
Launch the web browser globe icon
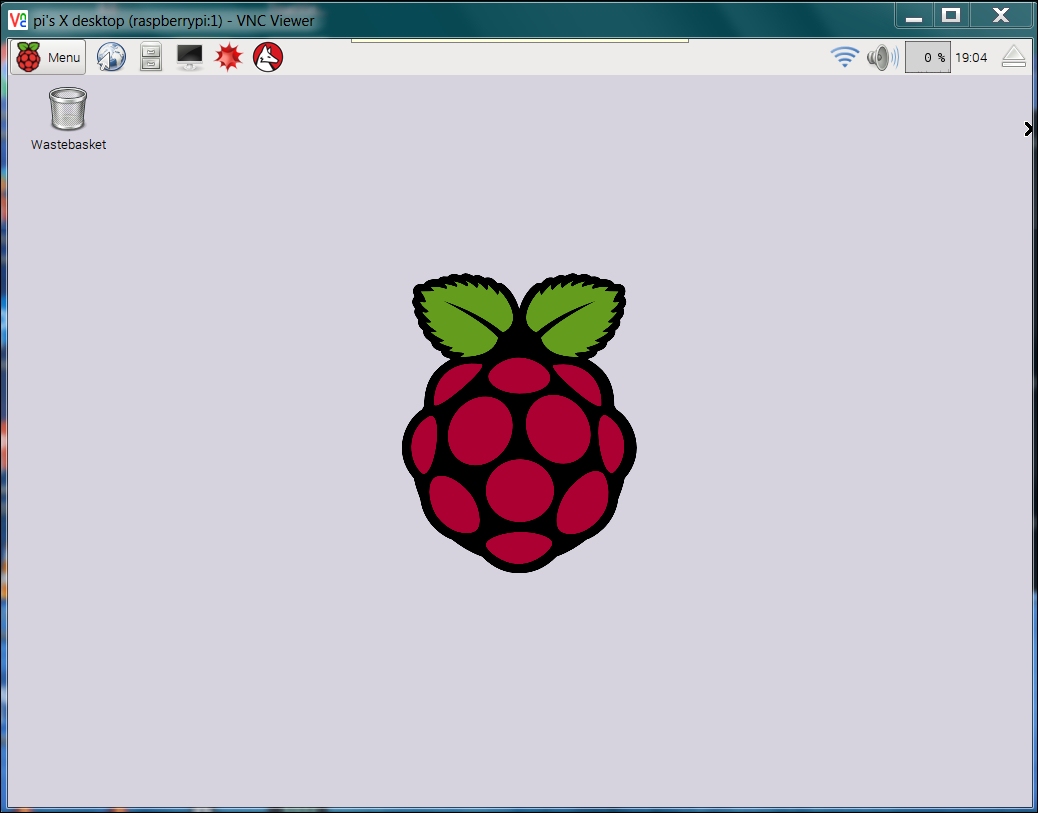pos(111,57)
